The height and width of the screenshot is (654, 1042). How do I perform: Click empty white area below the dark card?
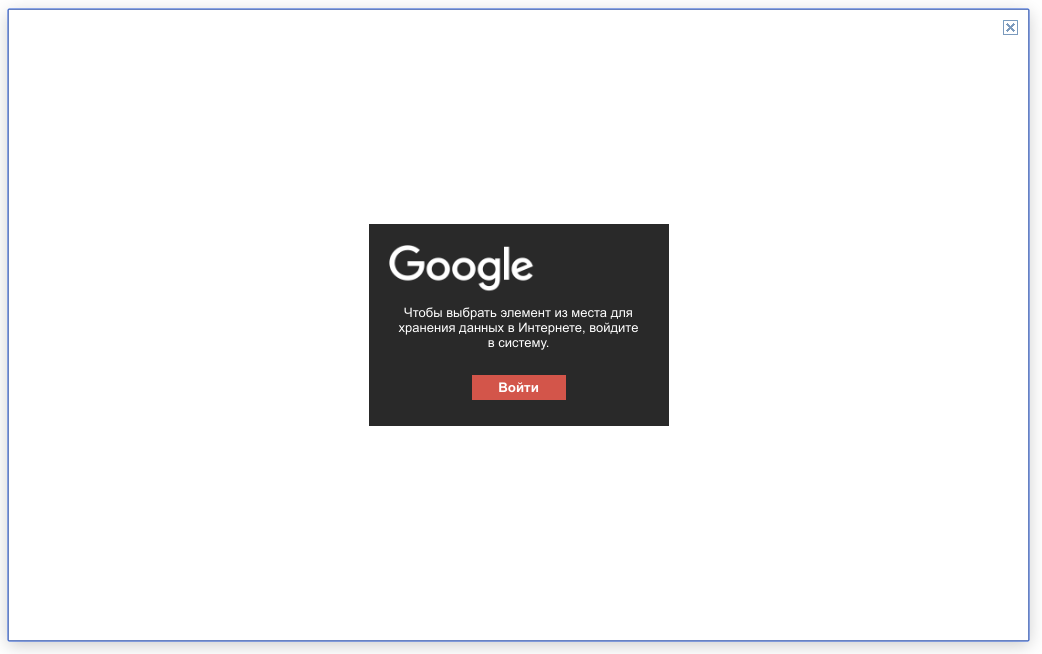(x=518, y=532)
